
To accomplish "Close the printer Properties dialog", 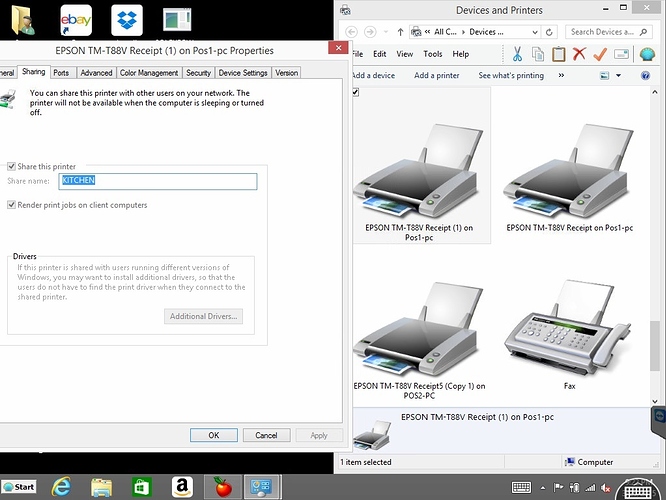I will click(338, 48).
